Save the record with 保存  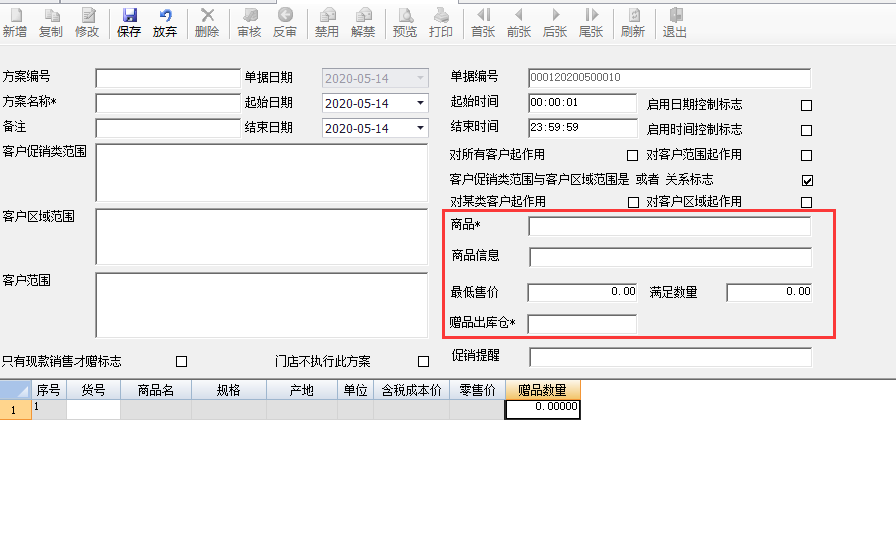point(129,23)
